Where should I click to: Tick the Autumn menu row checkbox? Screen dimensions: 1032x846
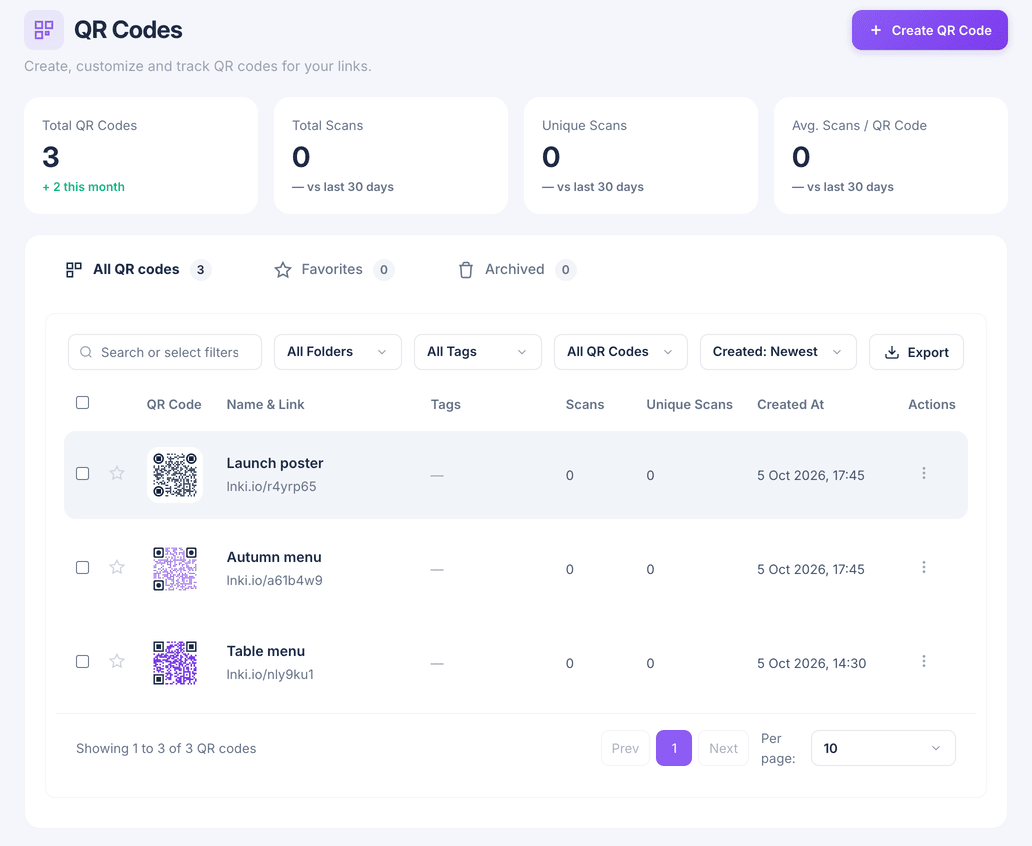pos(82,568)
